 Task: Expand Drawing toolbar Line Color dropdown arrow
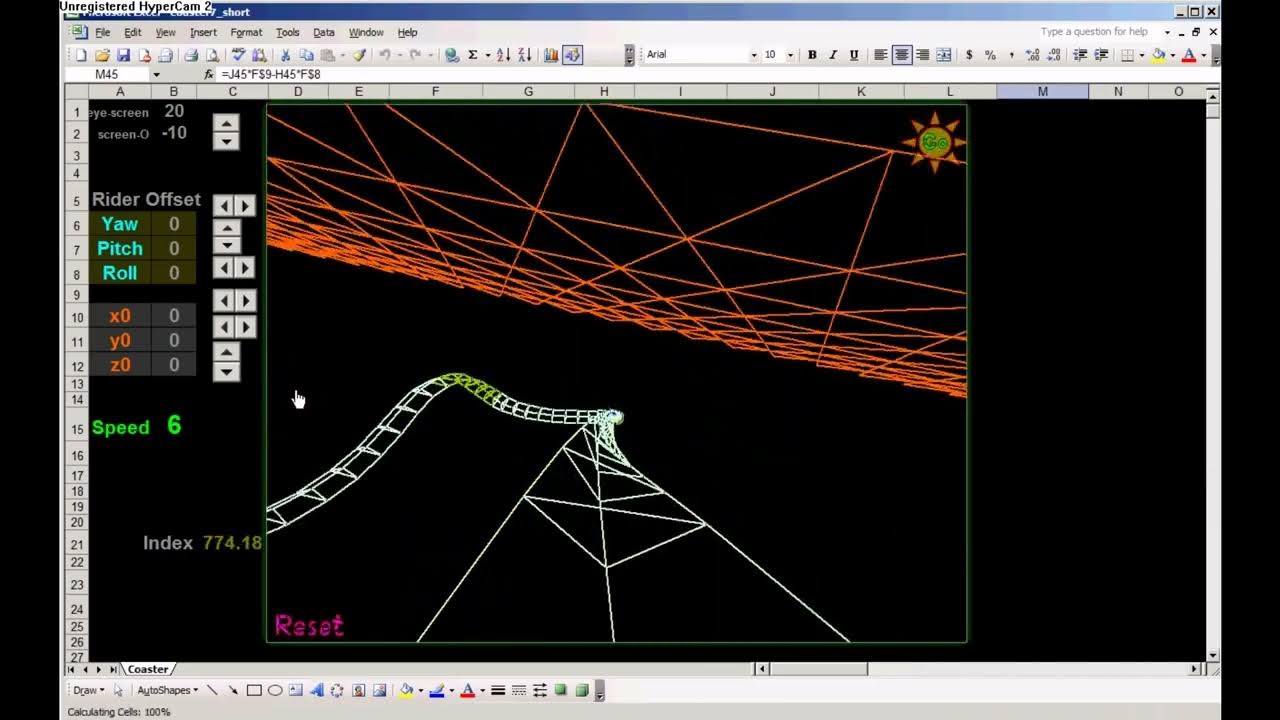(451, 690)
